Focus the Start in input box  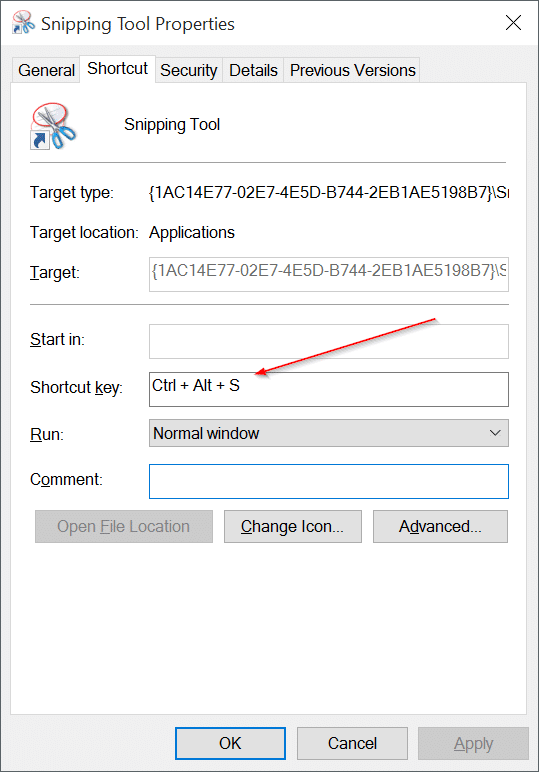pyautogui.click(x=329, y=341)
